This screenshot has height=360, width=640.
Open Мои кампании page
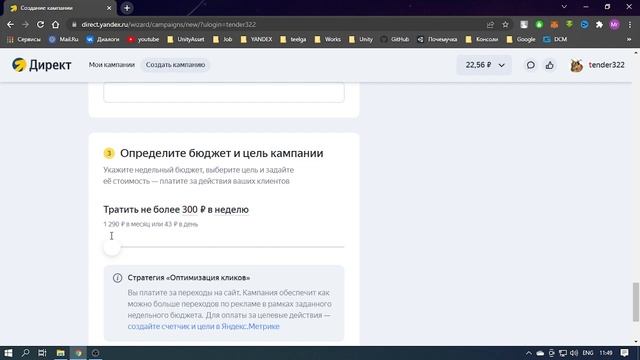click(111, 65)
